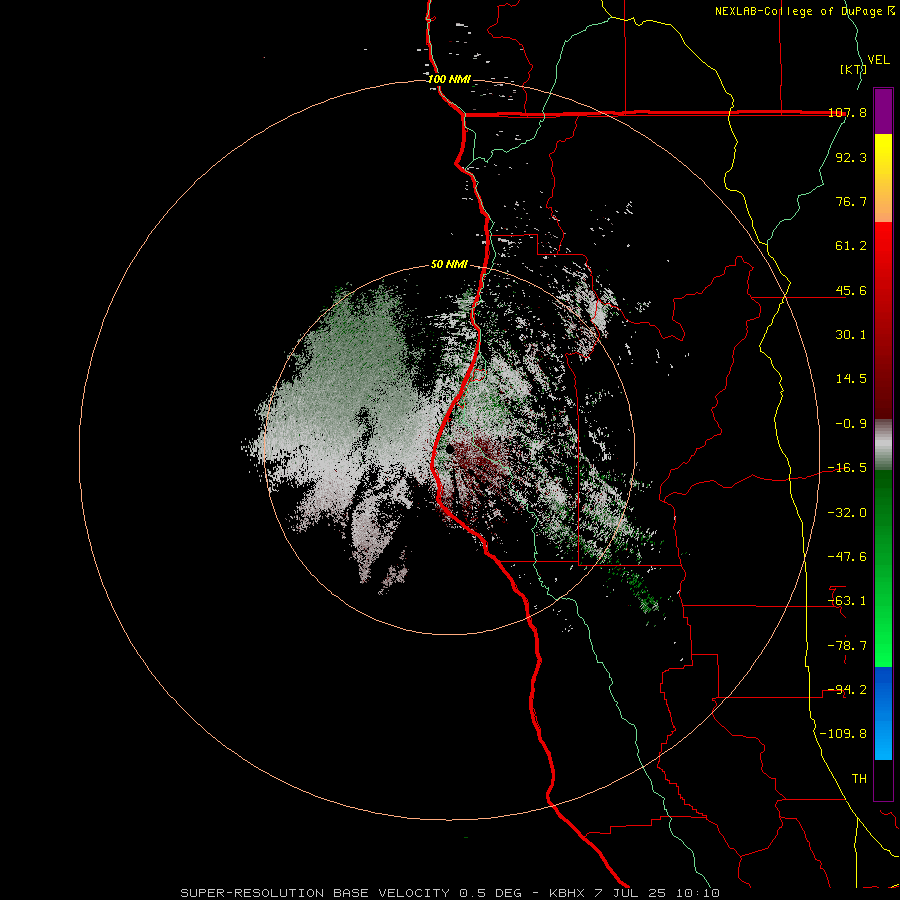Click the purple segment of the color bar
This screenshot has width=900, height=900.
pyautogui.click(x=883, y=111)
